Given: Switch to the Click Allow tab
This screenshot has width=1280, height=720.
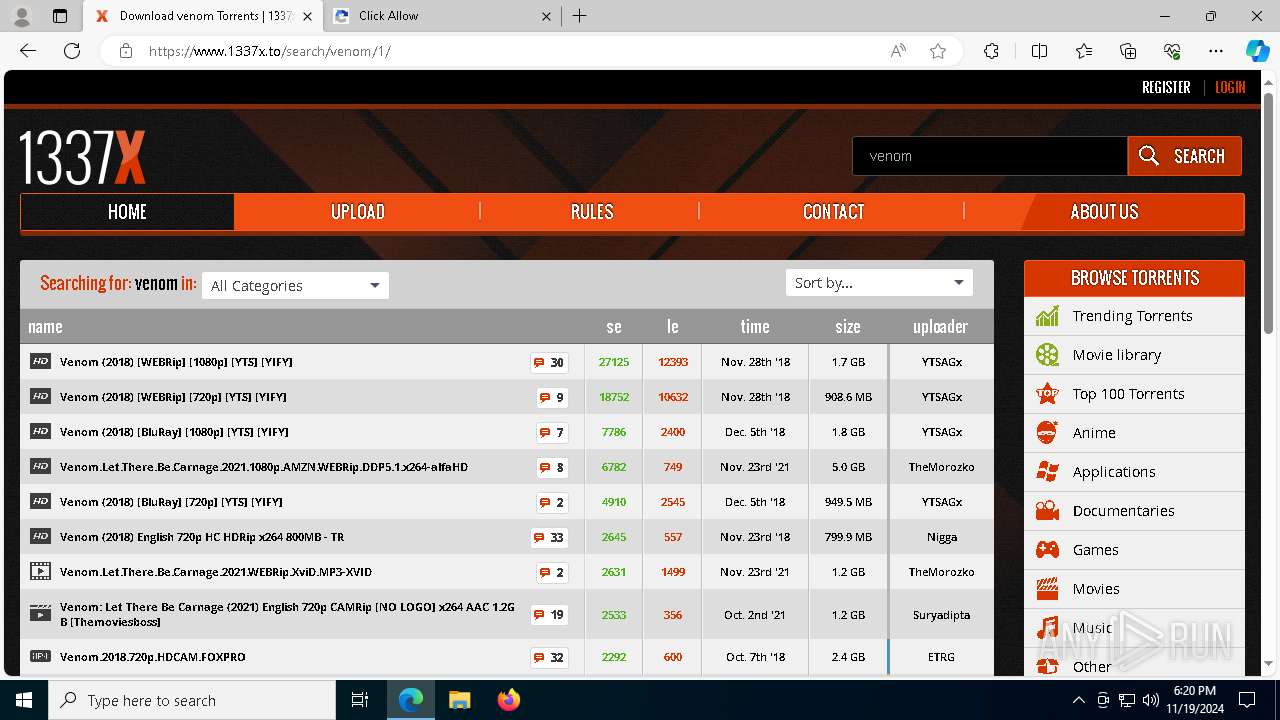Looking at the screenshot, I should point(444,16).
